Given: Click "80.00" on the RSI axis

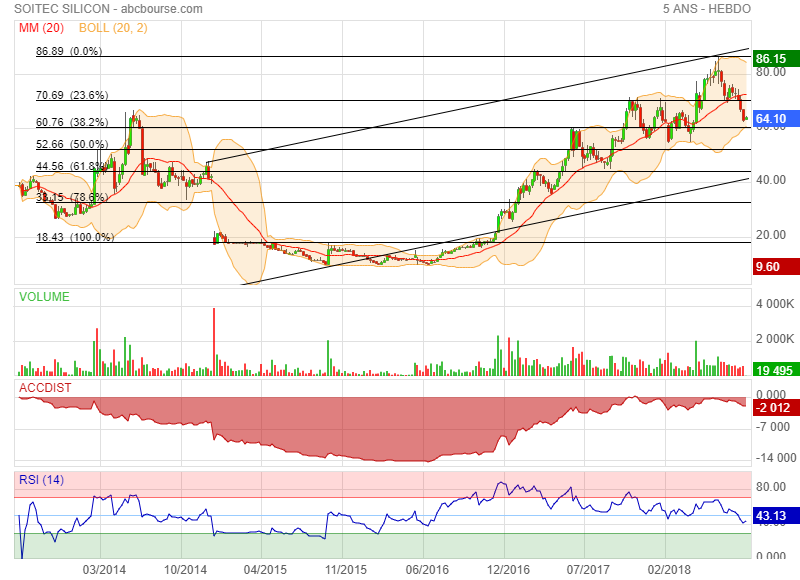Looking at the screenshot, I should pyautogui.click(x=770, y=487).
